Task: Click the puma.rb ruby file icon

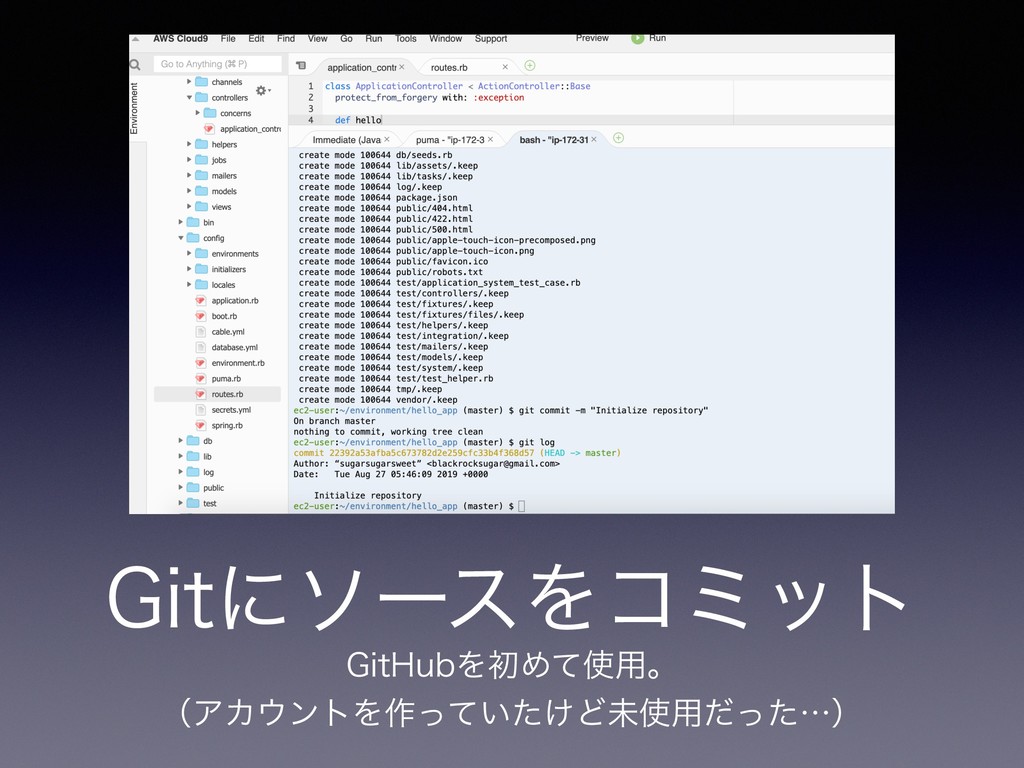Action: (201, 379)
